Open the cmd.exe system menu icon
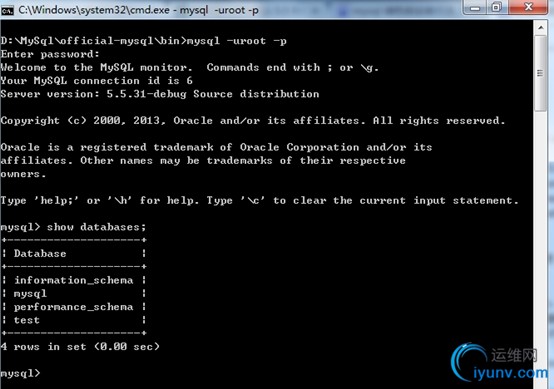 (x=7, y=10)
